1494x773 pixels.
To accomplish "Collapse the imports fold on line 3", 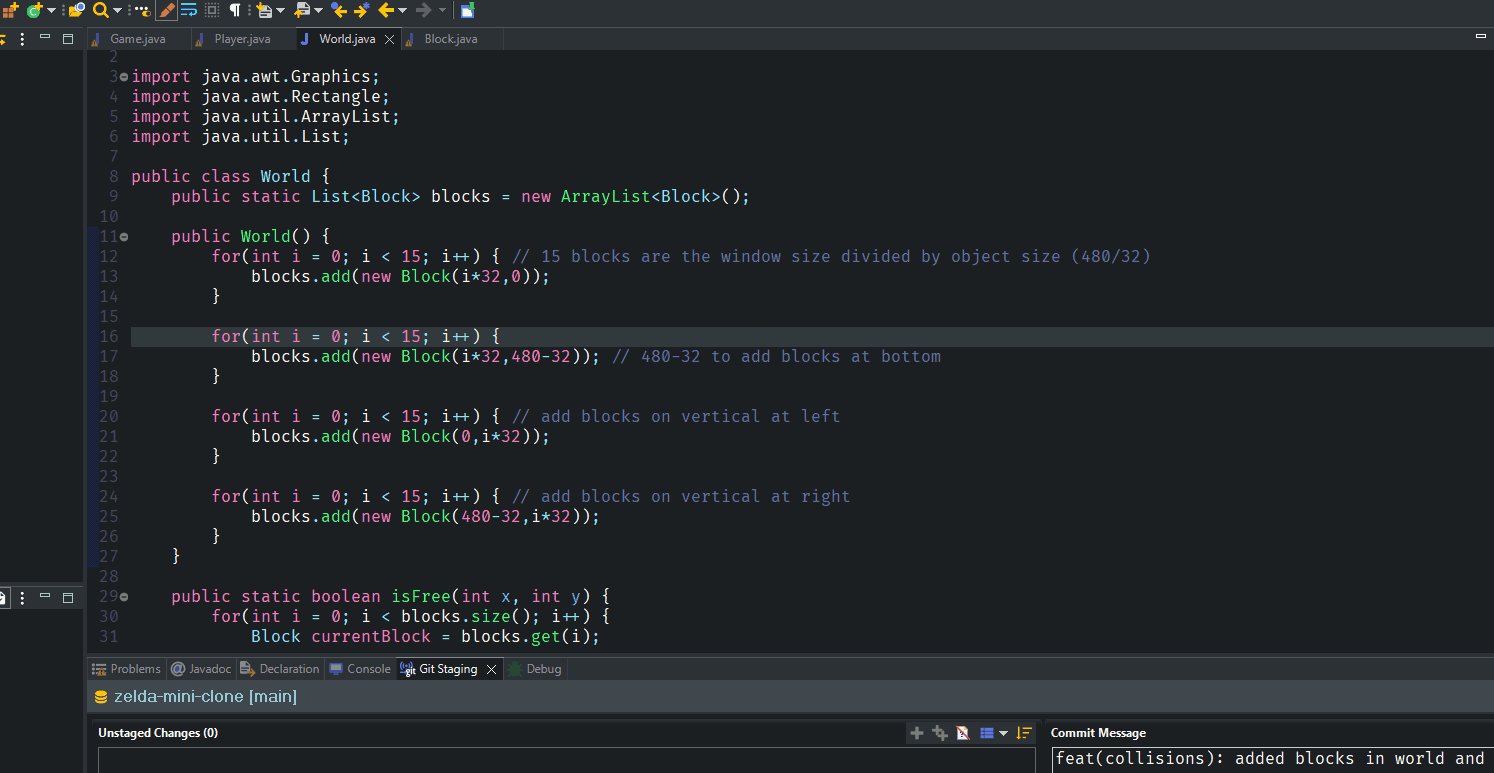I will pos(124,76).
